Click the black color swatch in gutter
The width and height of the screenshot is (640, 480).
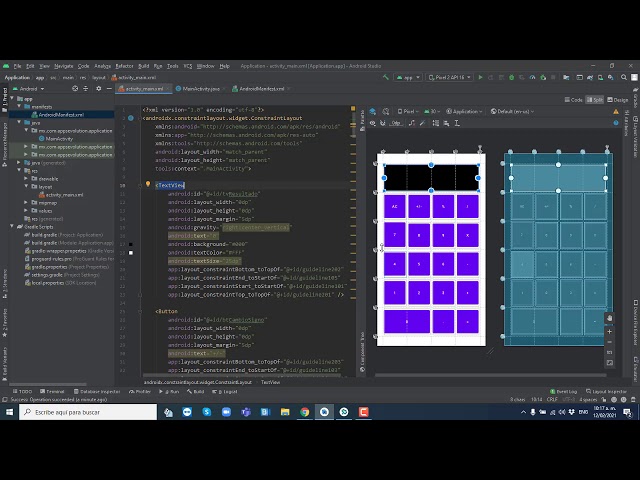pos(131,244)
